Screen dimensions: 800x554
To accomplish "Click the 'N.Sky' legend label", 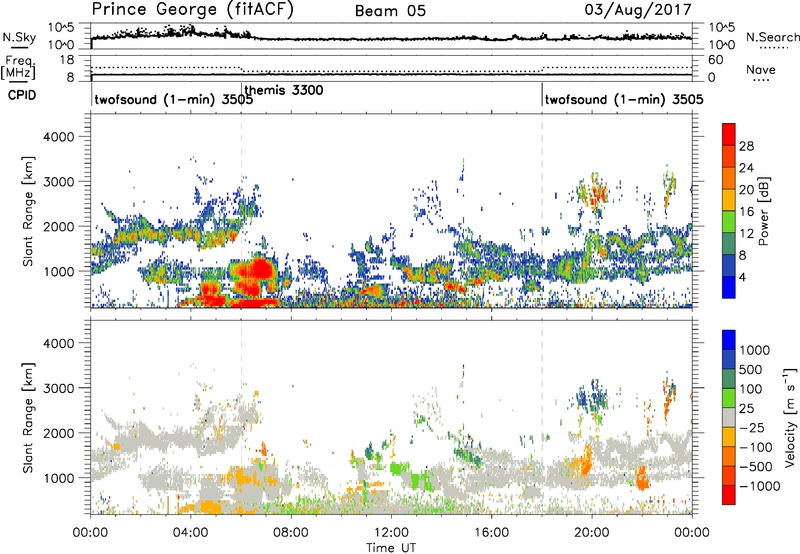I will (19, 37).
